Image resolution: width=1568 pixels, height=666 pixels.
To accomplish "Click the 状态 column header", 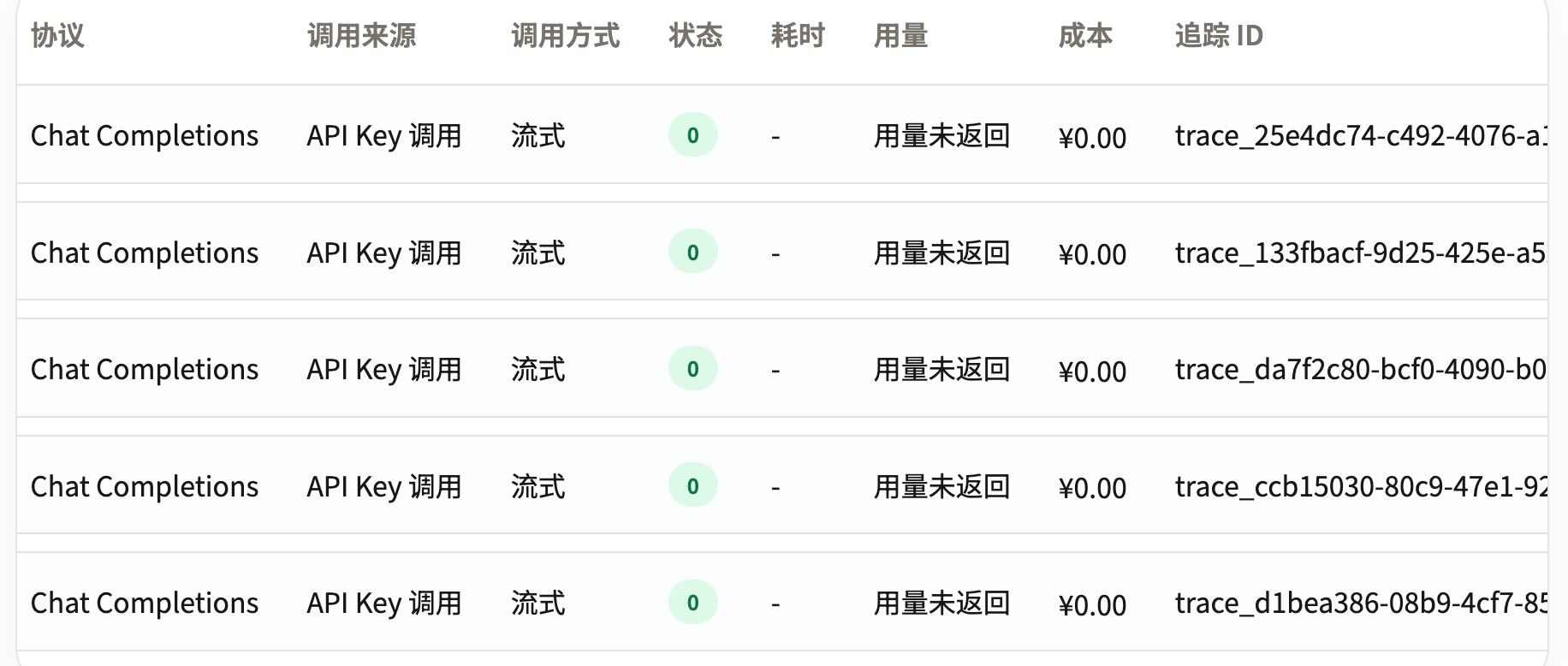I will pos(695,36).
